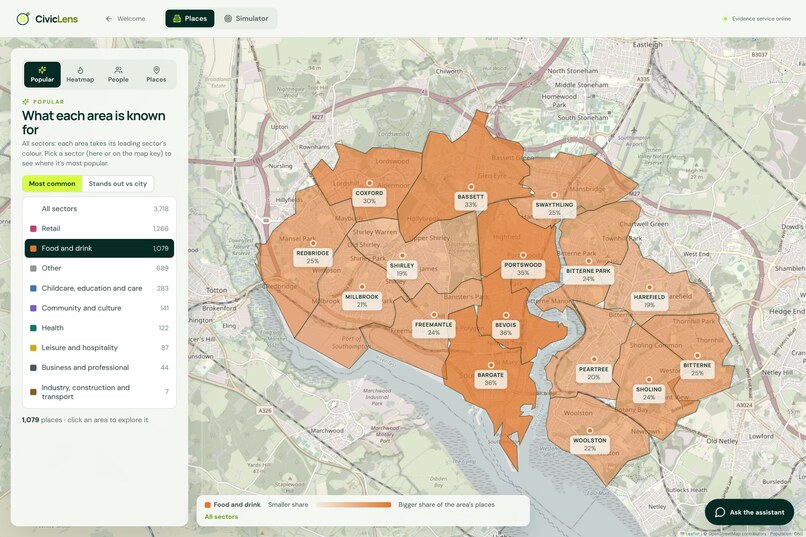Click the Sholing 24% map label

[649, 393]
